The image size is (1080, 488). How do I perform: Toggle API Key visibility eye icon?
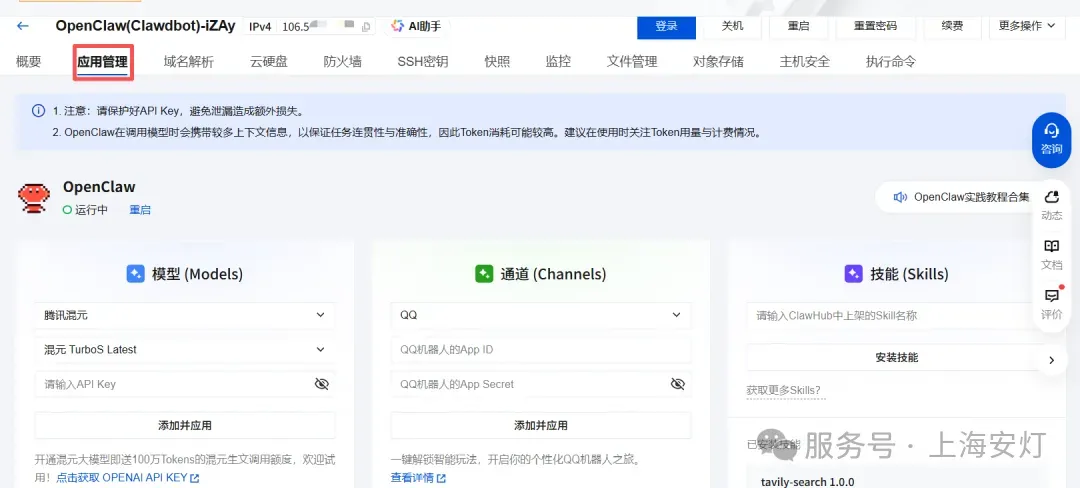pos(322,384)
